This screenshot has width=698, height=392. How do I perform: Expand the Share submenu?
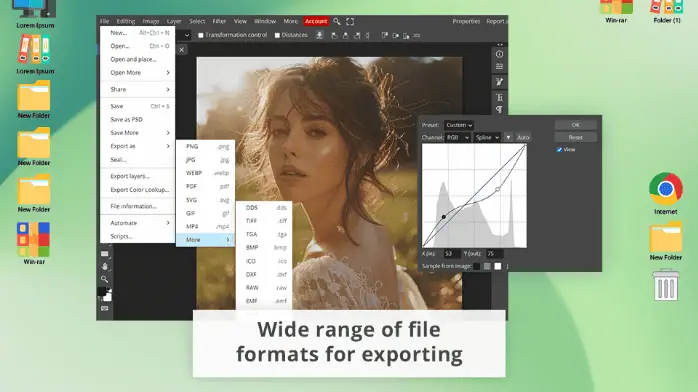pos(138,89)
